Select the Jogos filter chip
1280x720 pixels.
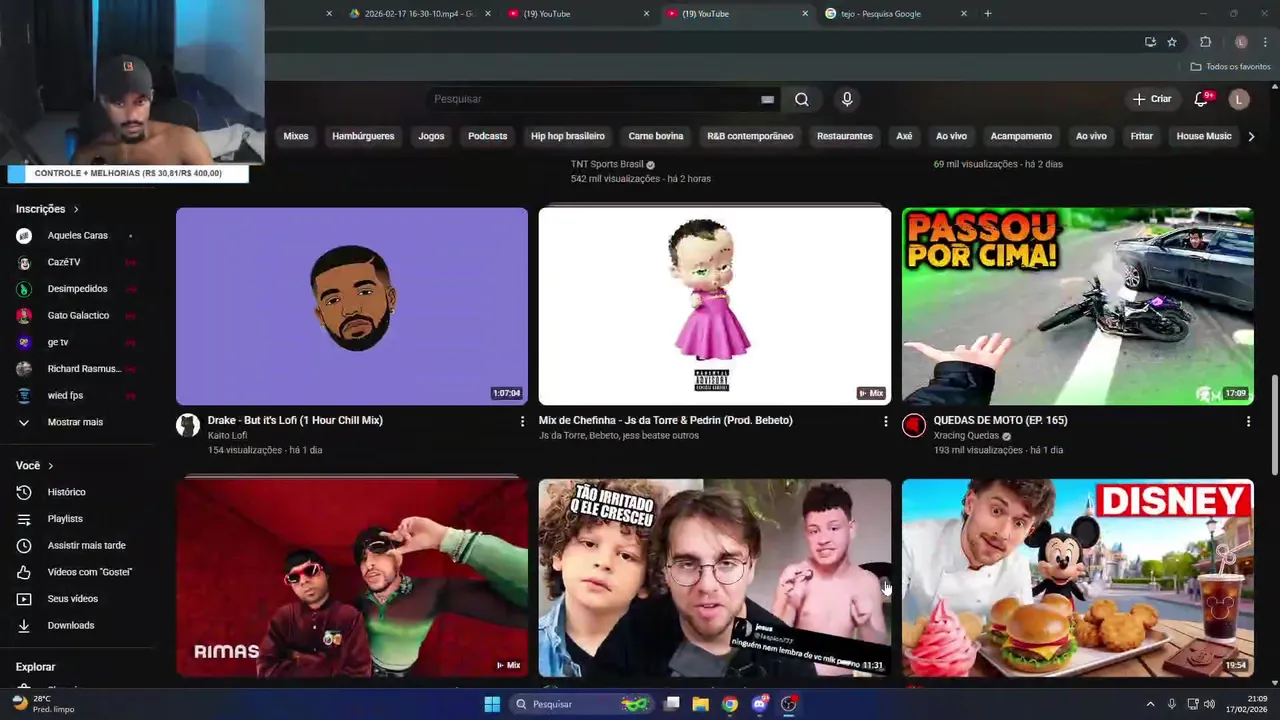pyautogui.click(x=431, y=136)
